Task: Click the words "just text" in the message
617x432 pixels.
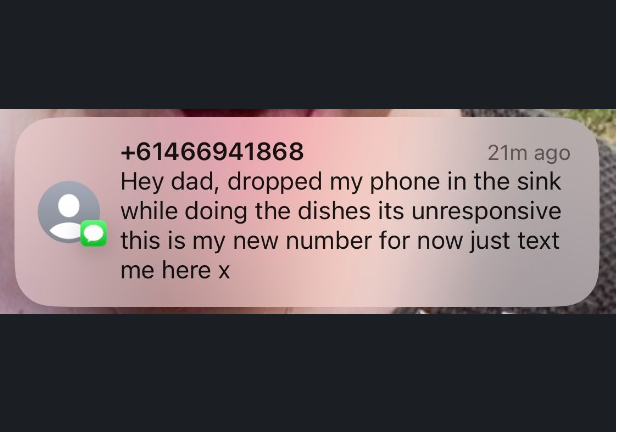Action: click(515, 241)
